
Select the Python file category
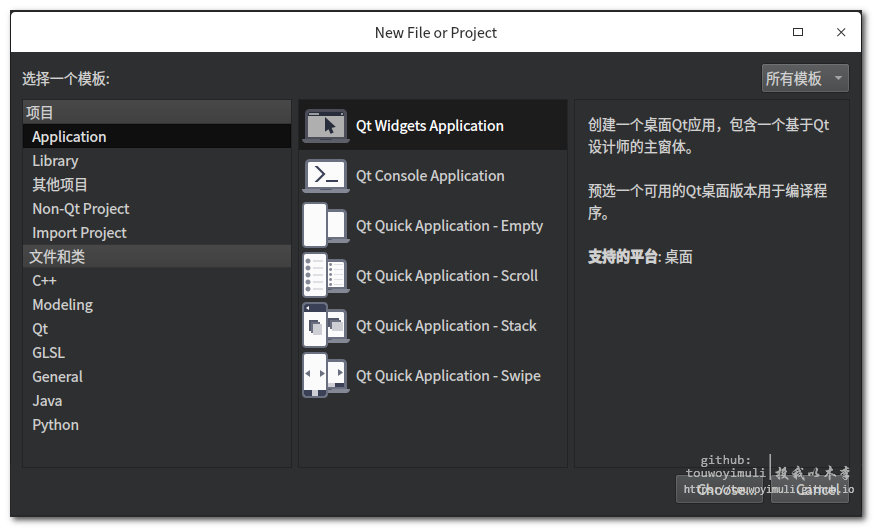pyautogui.click(x=157, y=424)
